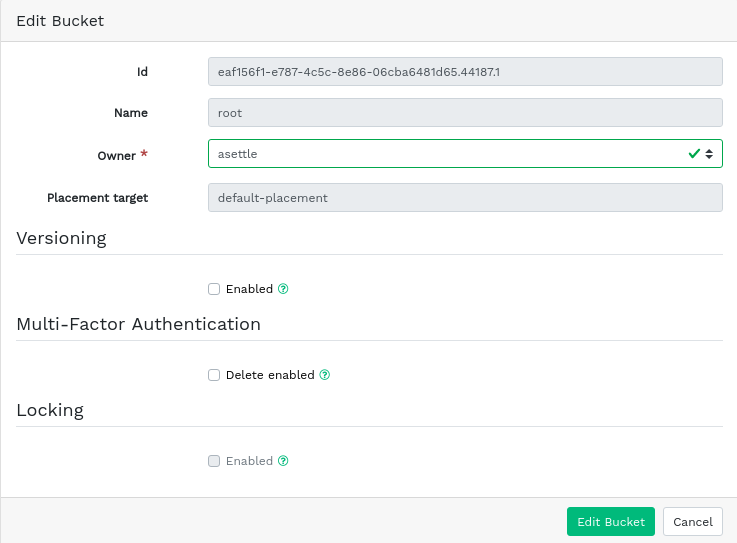Click the help icon next to Locking Enabled
The image size is (737, 543).
pyautogui.click(x=283, y=461)
